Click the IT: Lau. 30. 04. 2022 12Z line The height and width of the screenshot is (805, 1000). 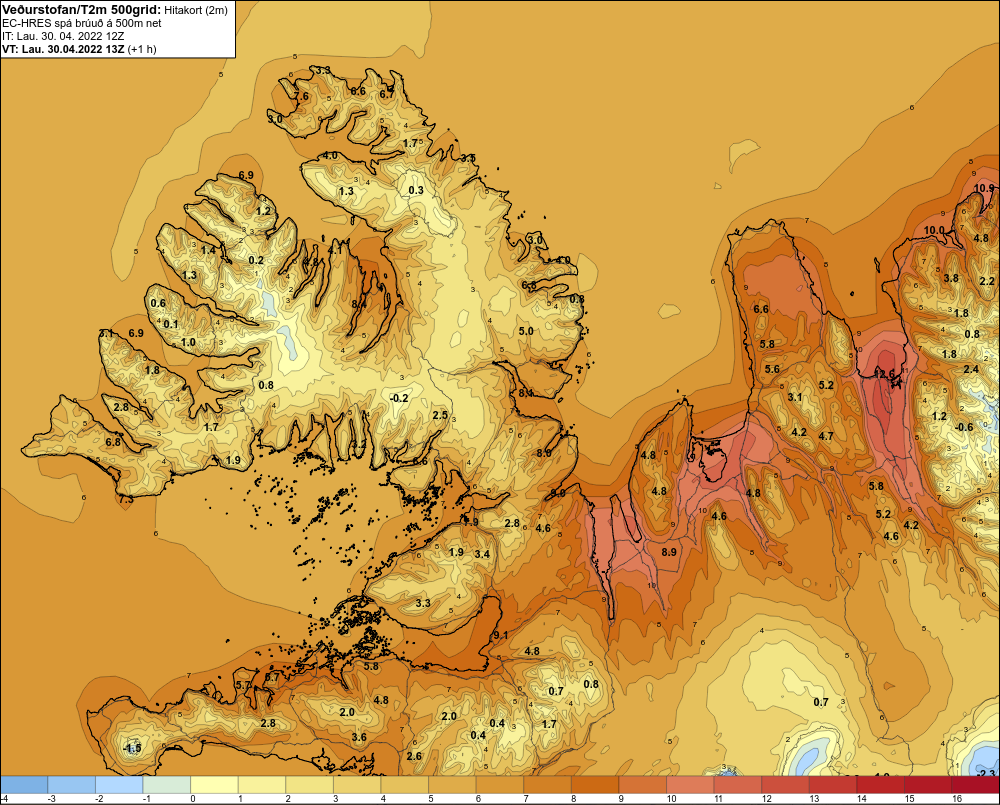click(x=63, y=36)
